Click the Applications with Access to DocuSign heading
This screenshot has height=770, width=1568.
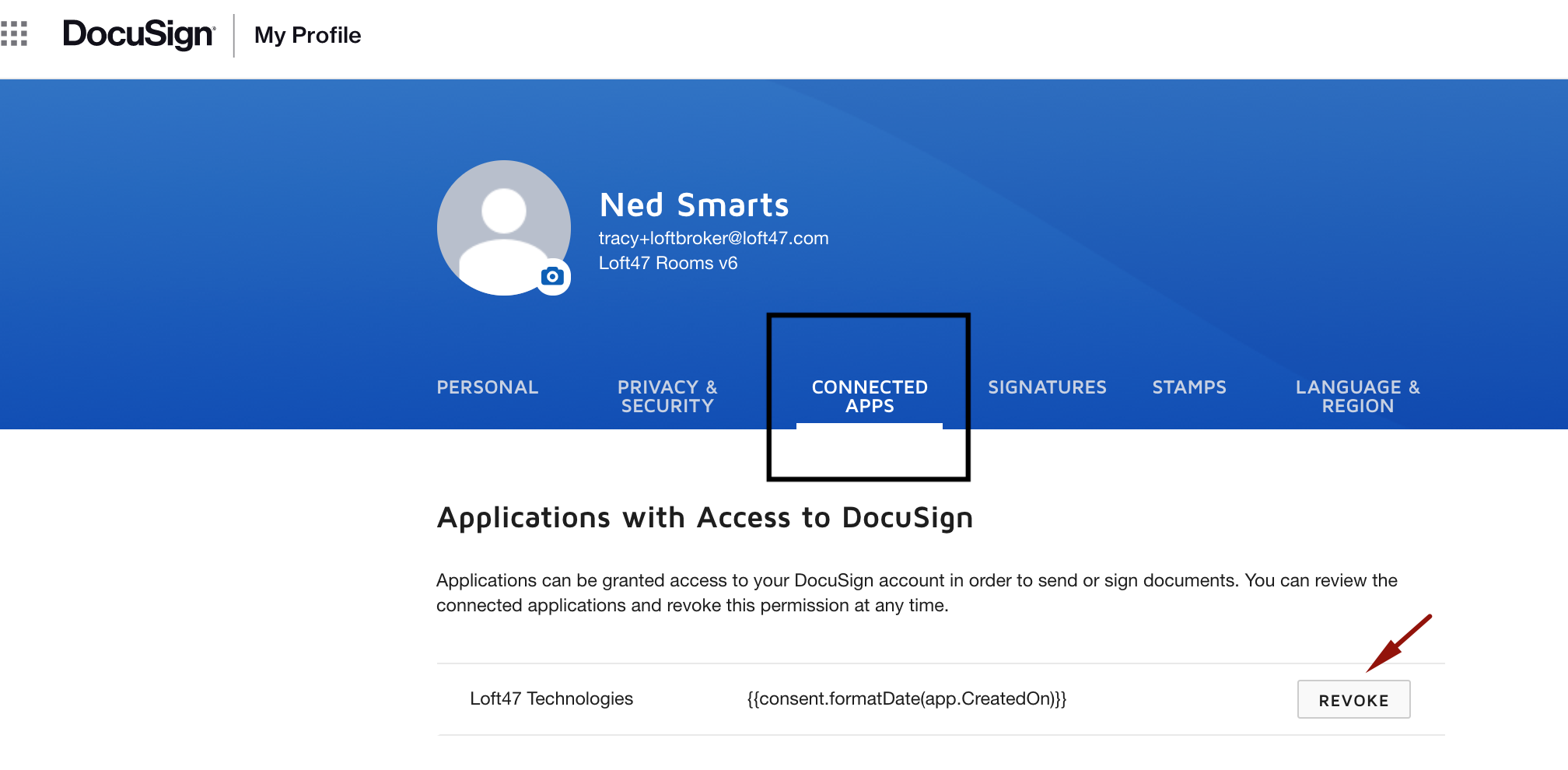[x=705, y=519]
